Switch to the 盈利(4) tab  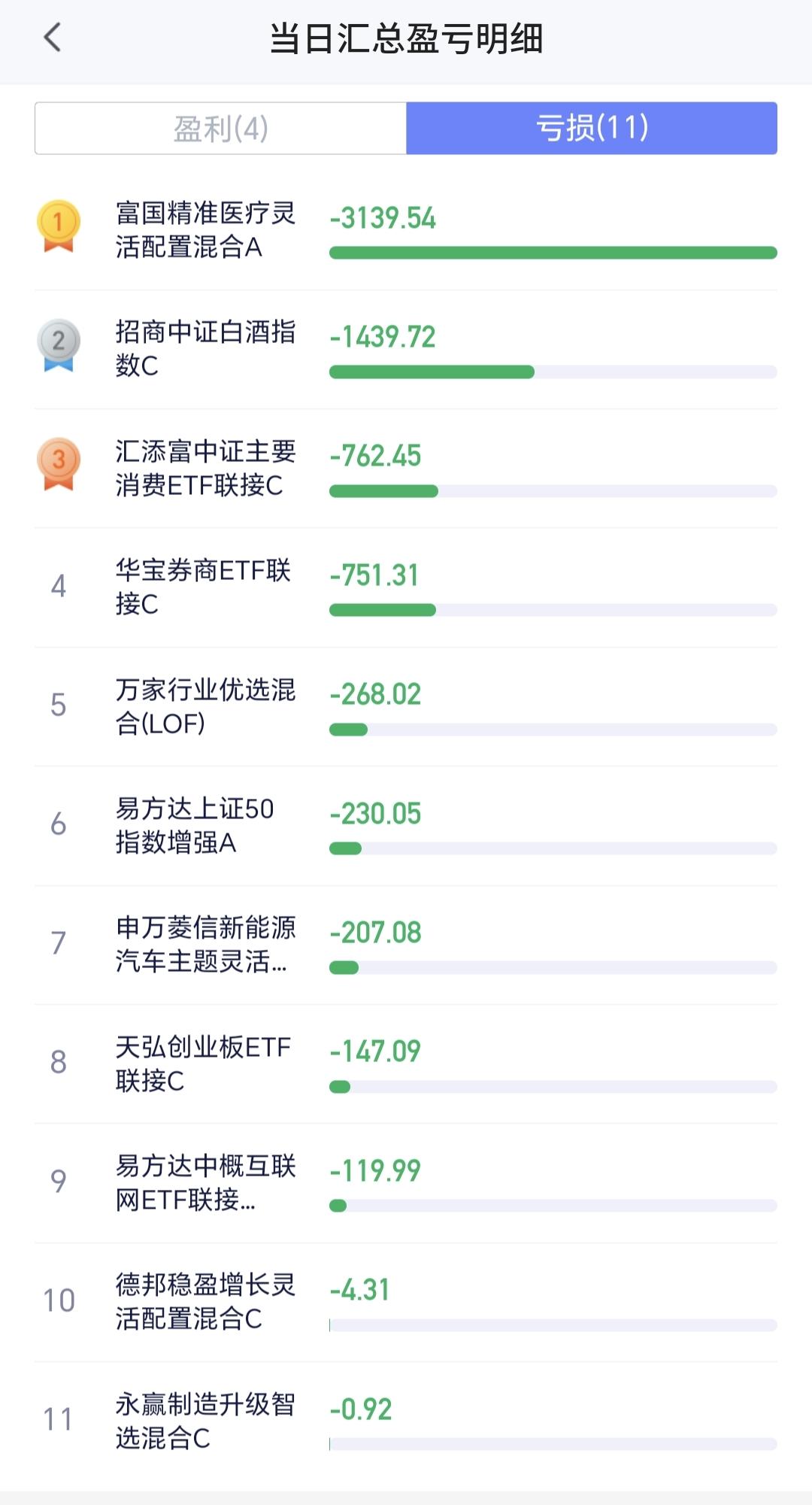[x=221, y=129]
